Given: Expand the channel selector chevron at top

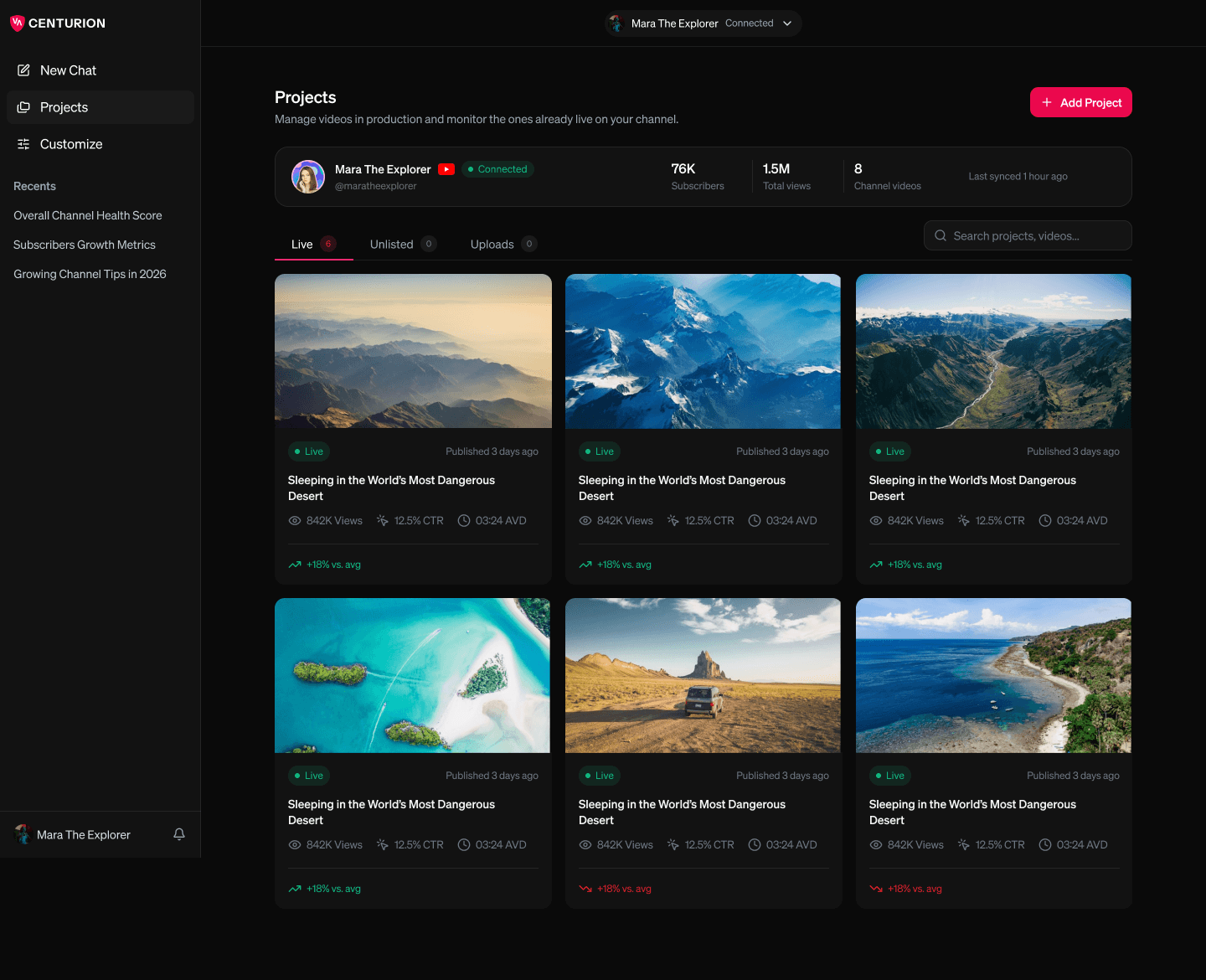Looking at the screenshot, I should 787,23.
